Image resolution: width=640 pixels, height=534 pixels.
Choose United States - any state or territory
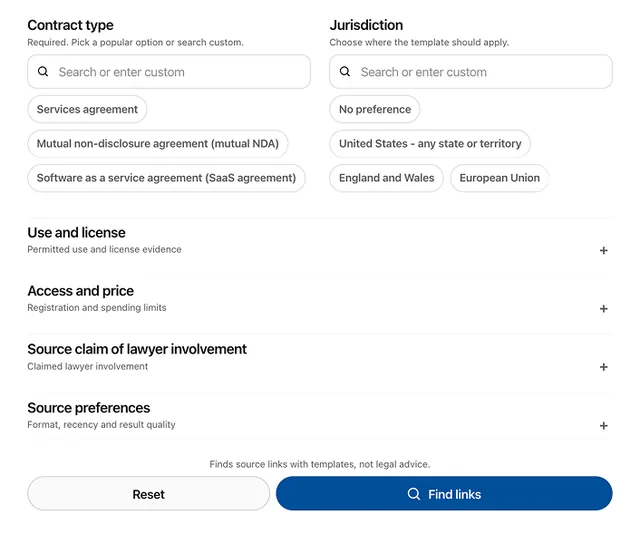click(x=430, y=143)
